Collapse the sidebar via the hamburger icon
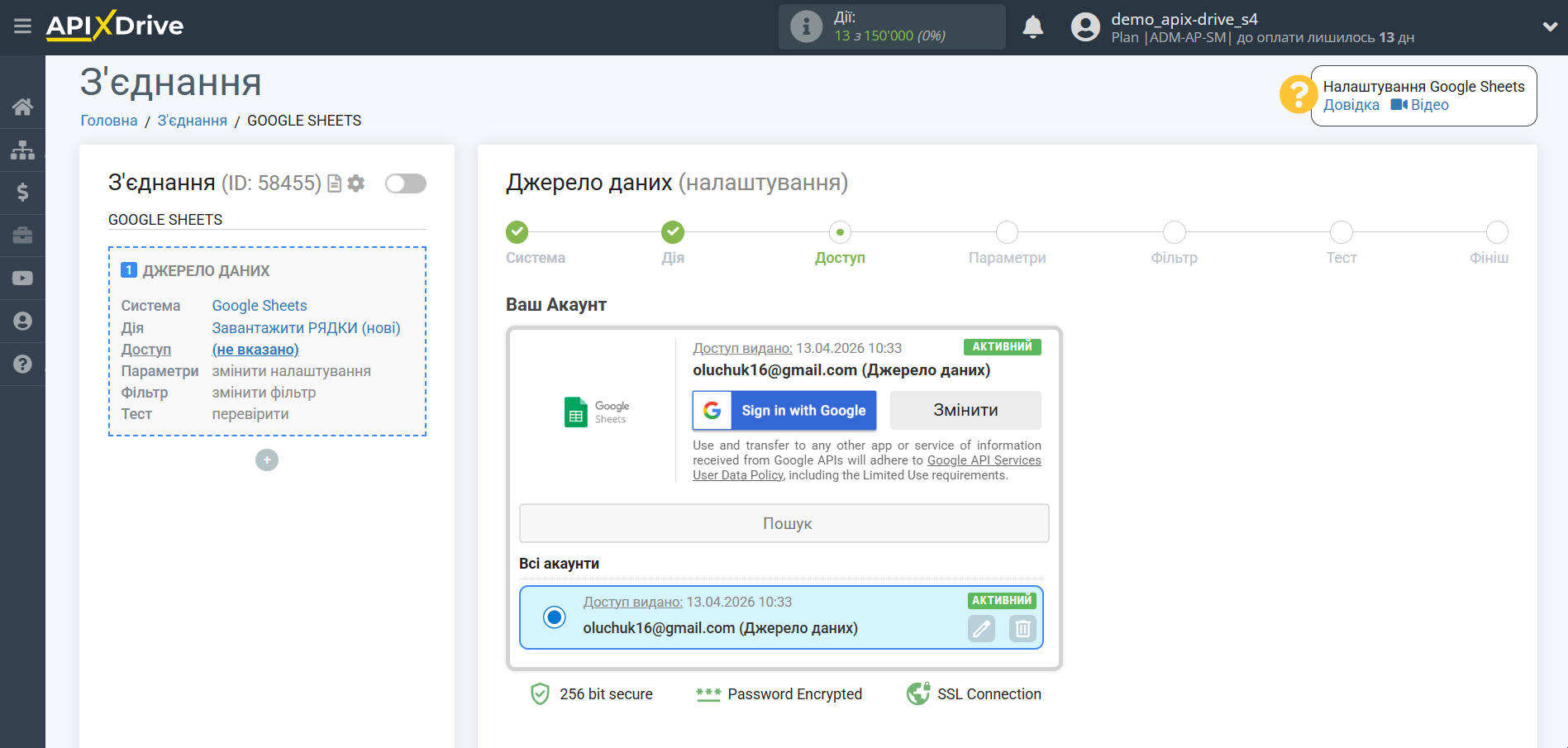This screenshot has height=748, width=1568. (x=22, y=26)
